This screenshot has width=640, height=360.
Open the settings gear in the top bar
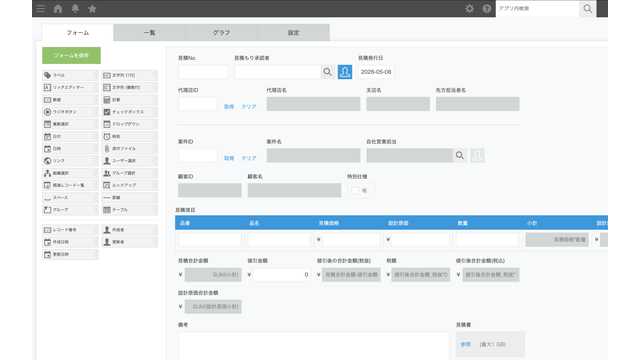tap(469, 9)
